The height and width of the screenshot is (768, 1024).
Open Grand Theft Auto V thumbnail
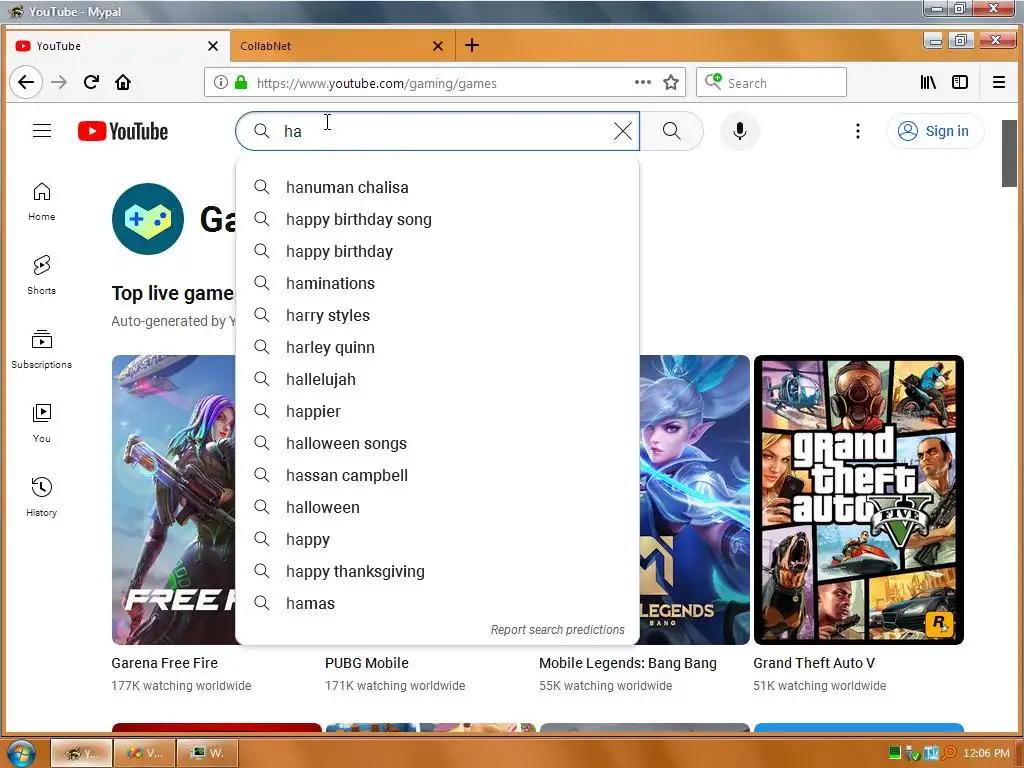(x=858, y=500)
